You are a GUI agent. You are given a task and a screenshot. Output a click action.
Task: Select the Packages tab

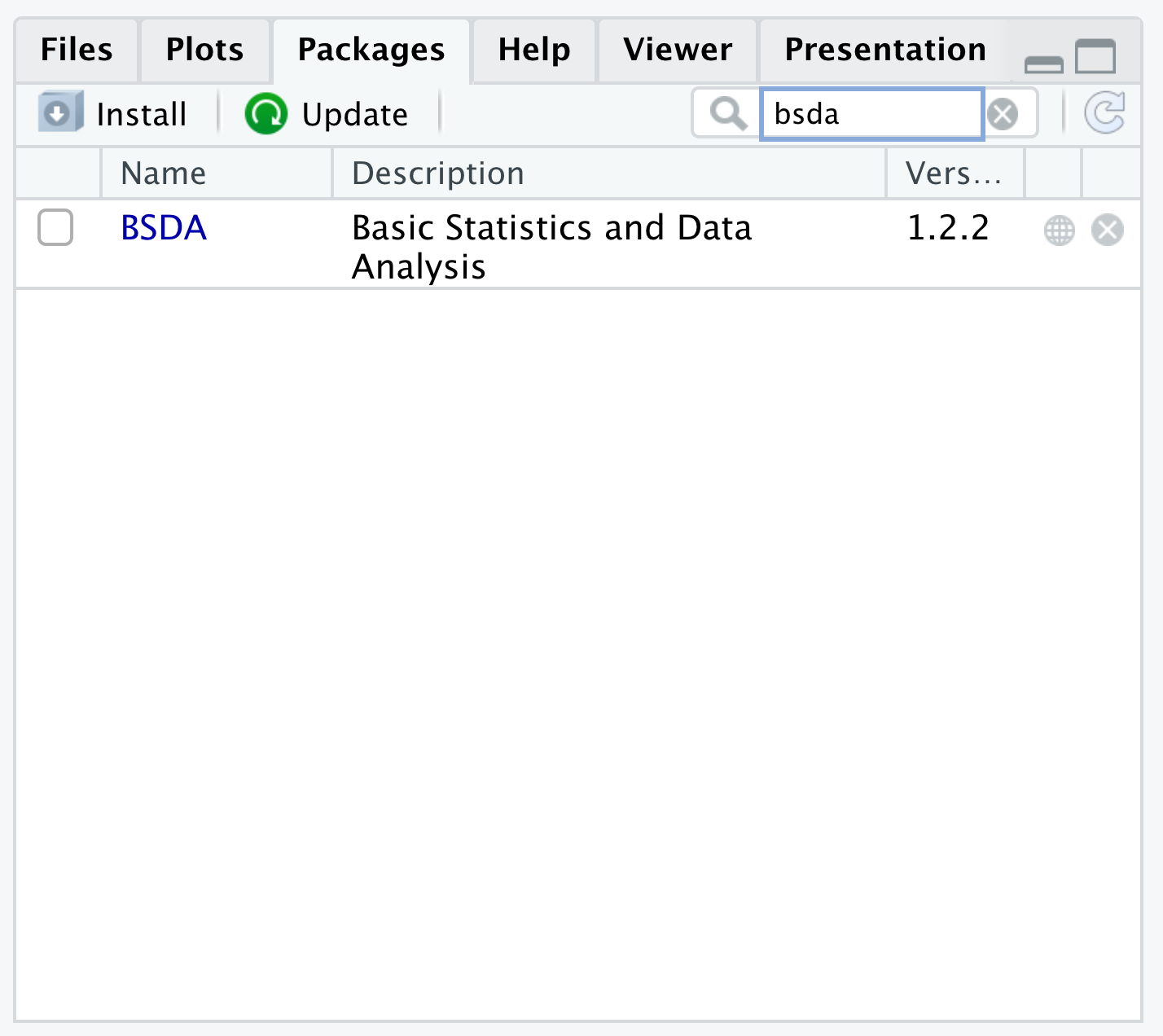[371, 50]
